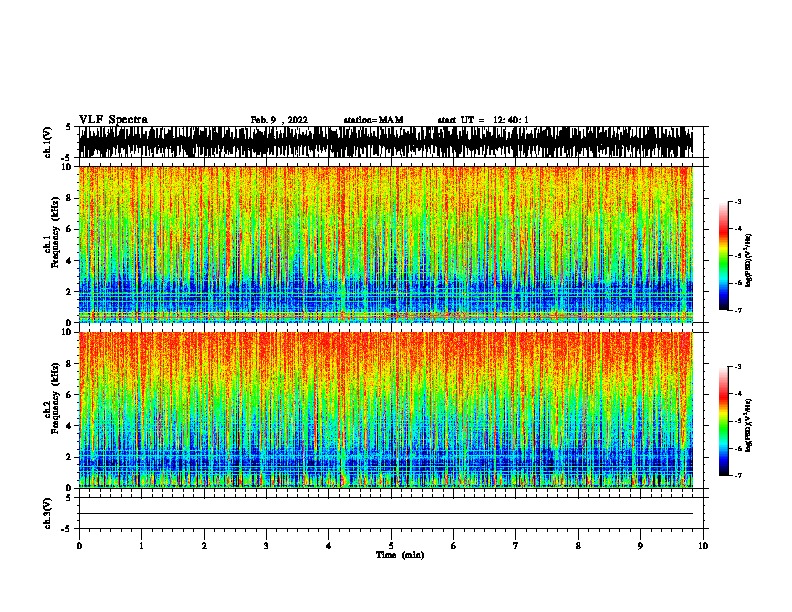
Task: Select the "Time (min)" axis label
Action: tap(400, 555)
